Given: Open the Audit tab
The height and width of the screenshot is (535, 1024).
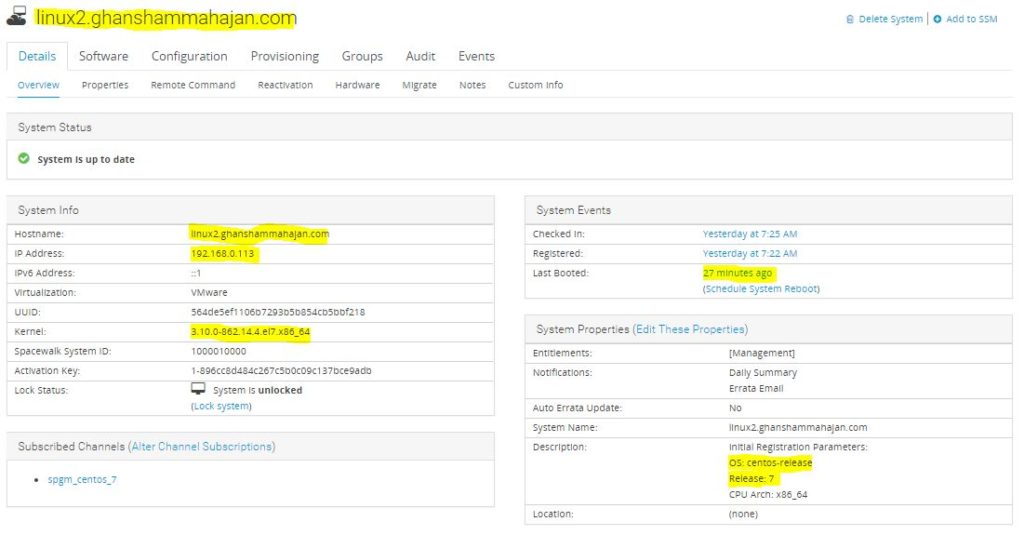Looking at the screenshot, I should pos(420,56).
